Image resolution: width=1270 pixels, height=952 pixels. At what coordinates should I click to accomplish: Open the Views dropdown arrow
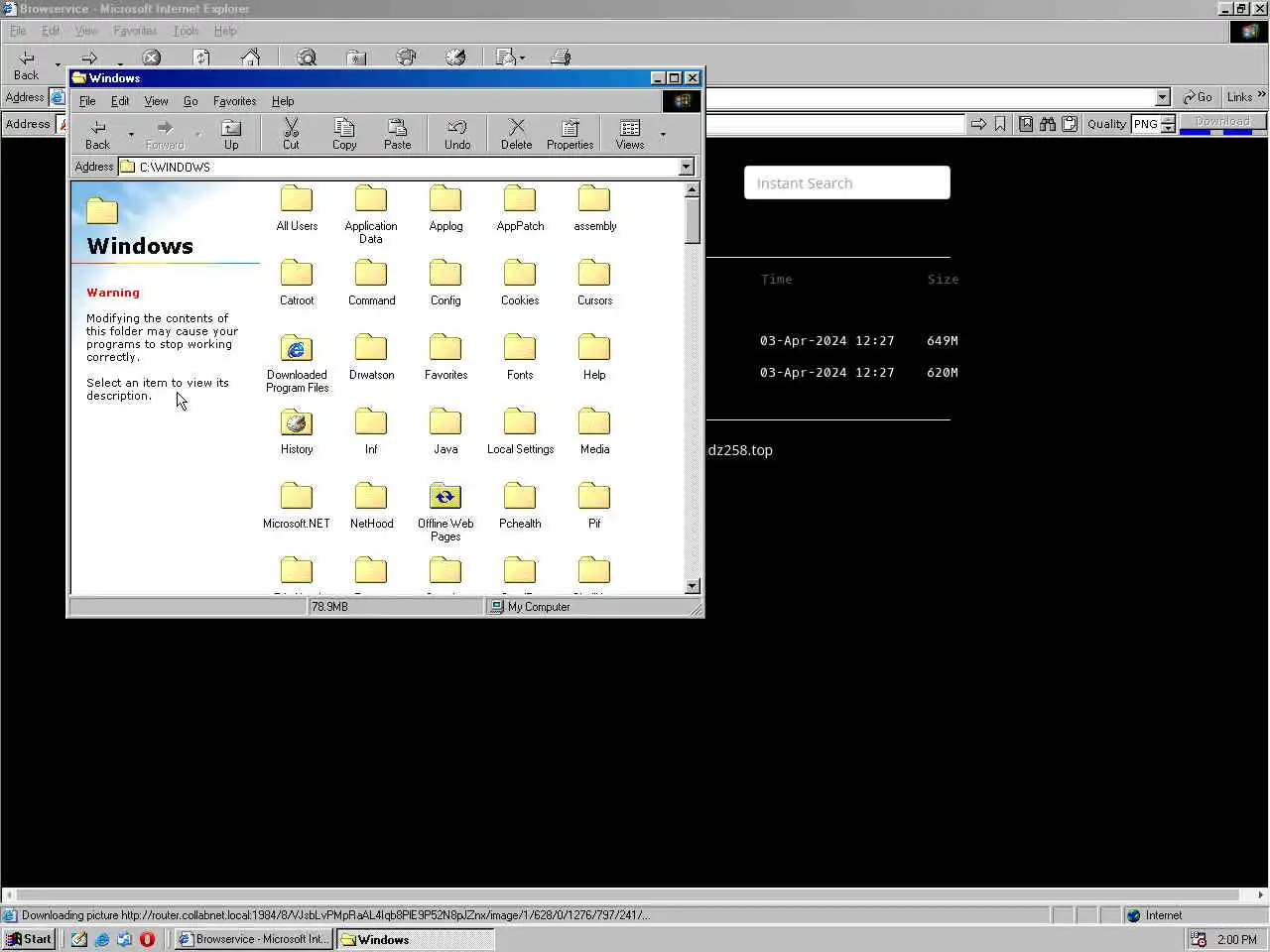pos(663,134)
